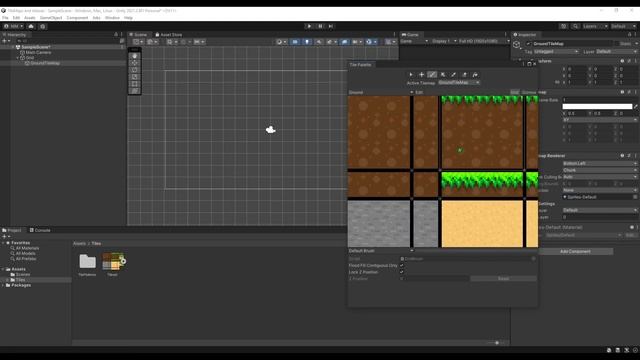640x360 pixels.
Task: Open the Assets menu
Action: point(29,18)
